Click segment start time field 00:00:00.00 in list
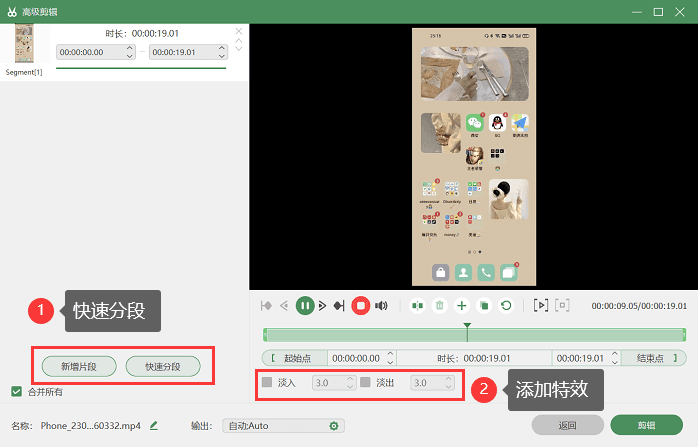698x447 pixels. tap(96, 52)
